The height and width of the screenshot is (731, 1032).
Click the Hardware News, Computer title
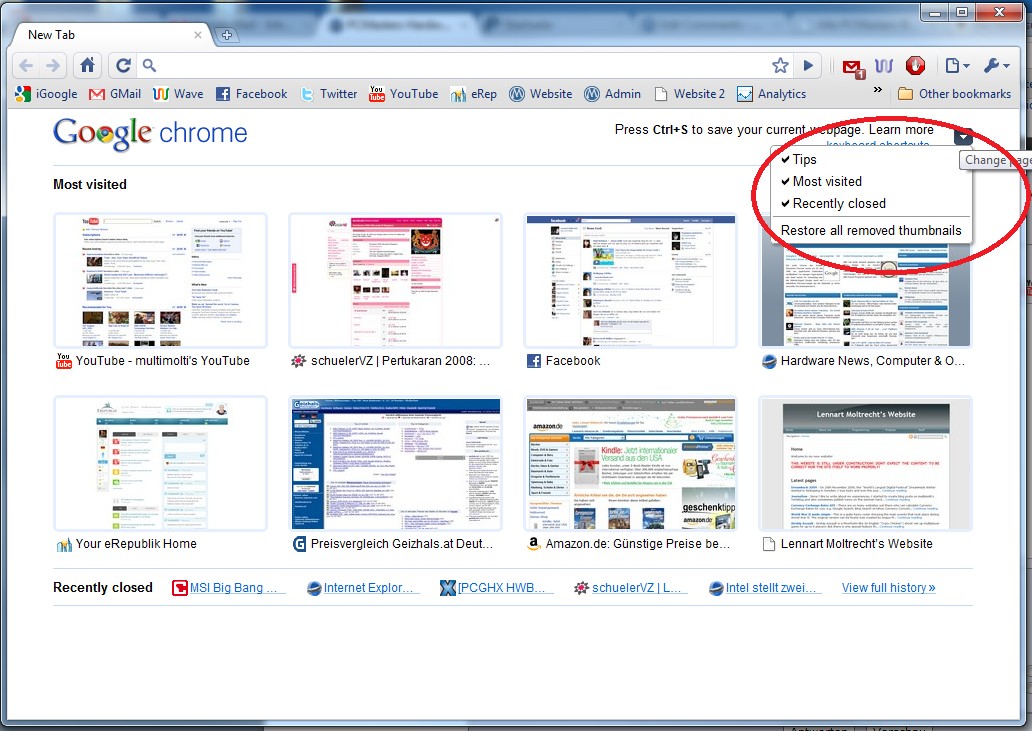click(x=873, y=361)
